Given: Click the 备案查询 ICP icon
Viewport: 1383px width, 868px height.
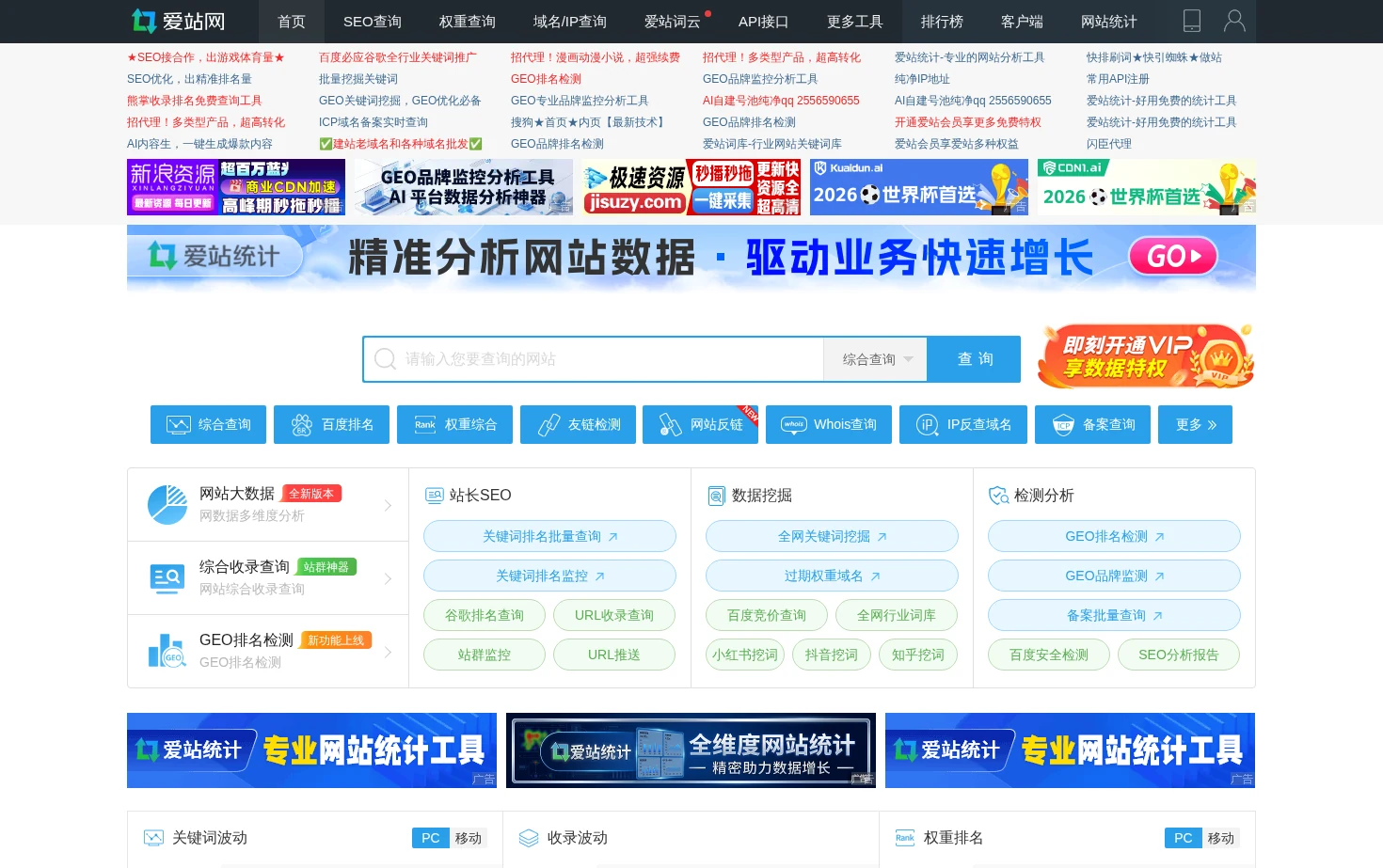Looking at the screenshot, I should 1063,425.
